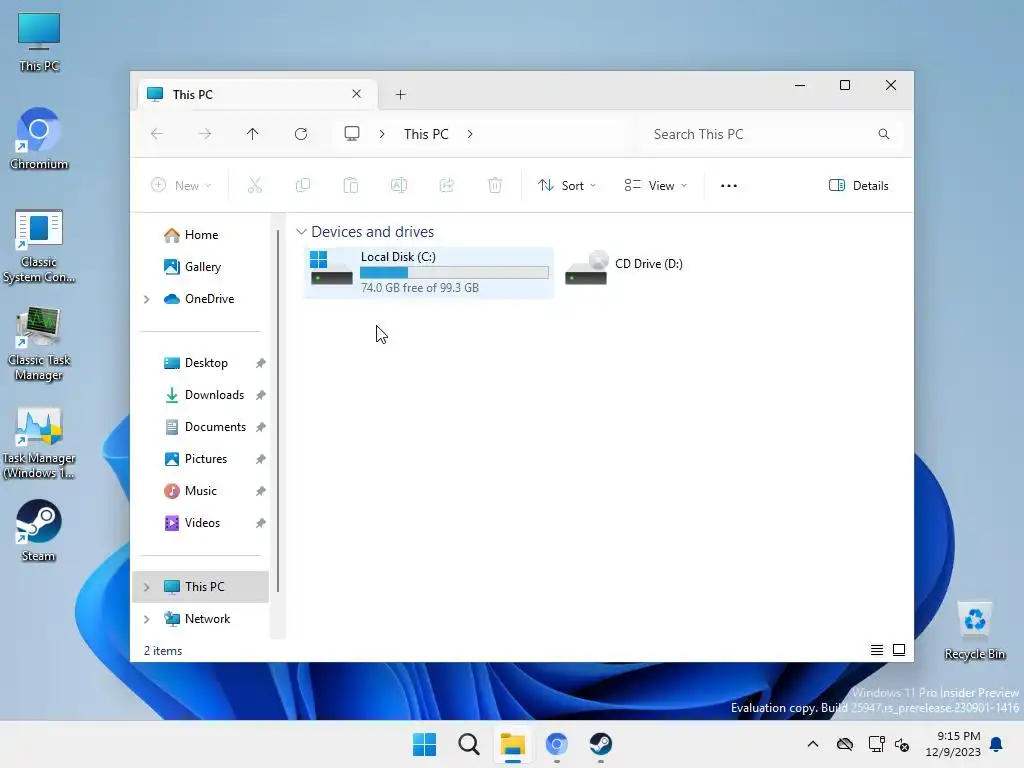
Task: Click the search magnifier icon
Action: tap(884, 134)
